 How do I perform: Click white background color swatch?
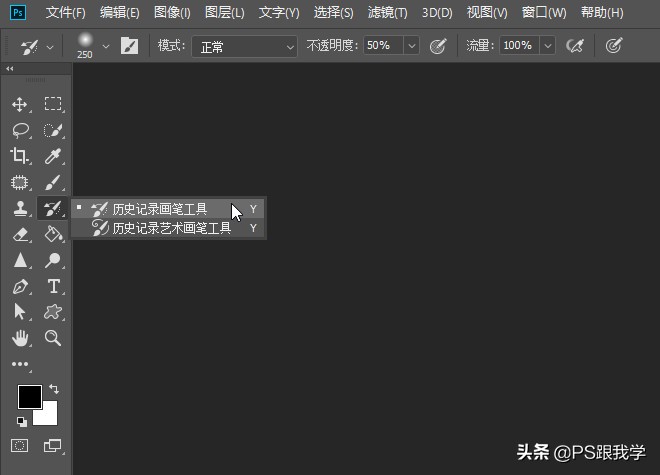pos(49,417)
